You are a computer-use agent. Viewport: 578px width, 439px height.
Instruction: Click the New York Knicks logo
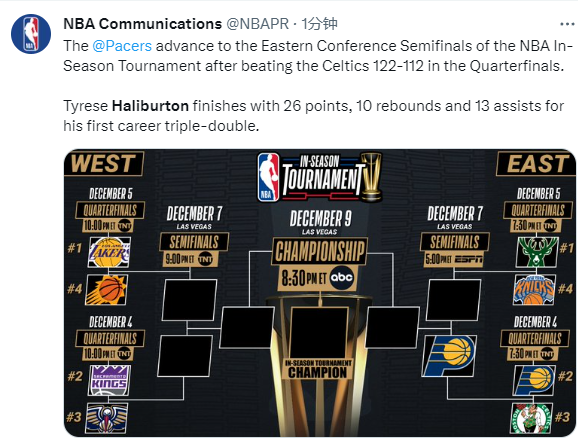coord(534,290)
